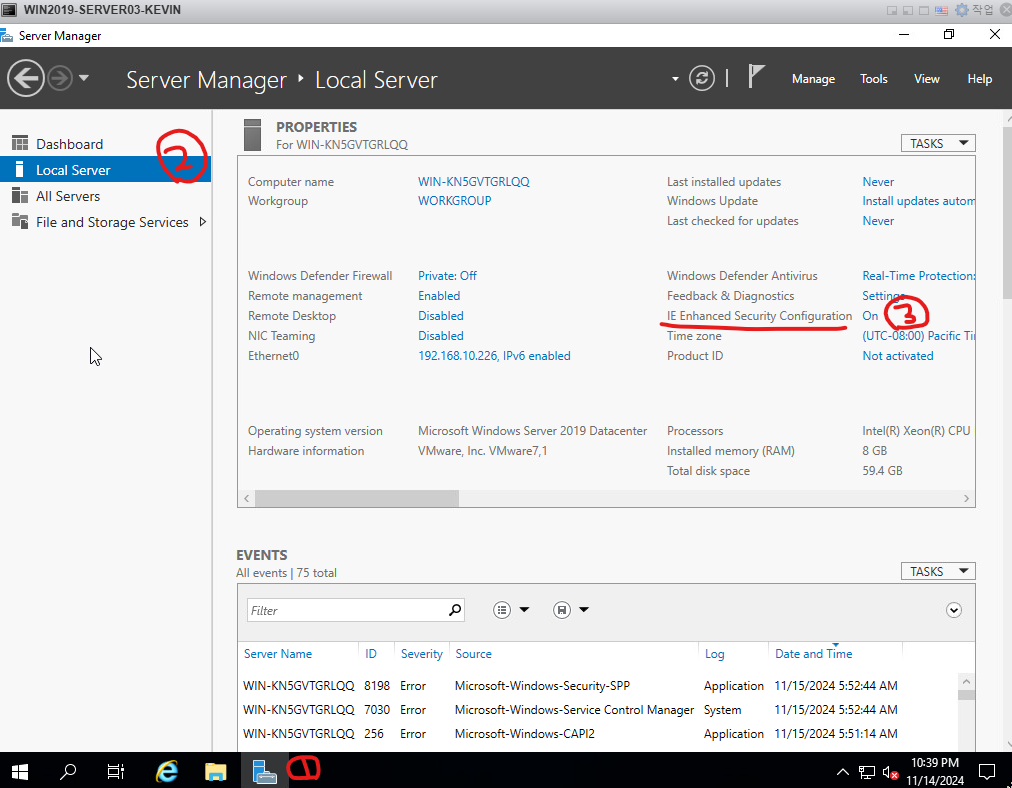1012x788 pixels.
Task: Open navigation history dropdown arrow
Action: tap(84, 78)
